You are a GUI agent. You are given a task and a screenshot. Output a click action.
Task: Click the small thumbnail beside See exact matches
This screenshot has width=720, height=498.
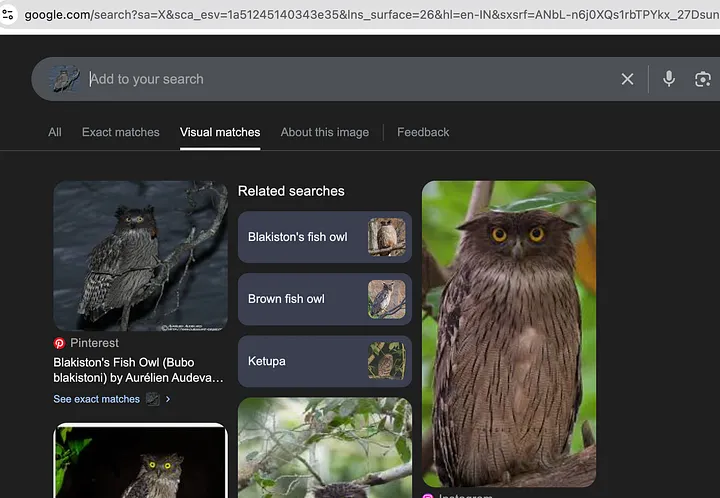153,399
